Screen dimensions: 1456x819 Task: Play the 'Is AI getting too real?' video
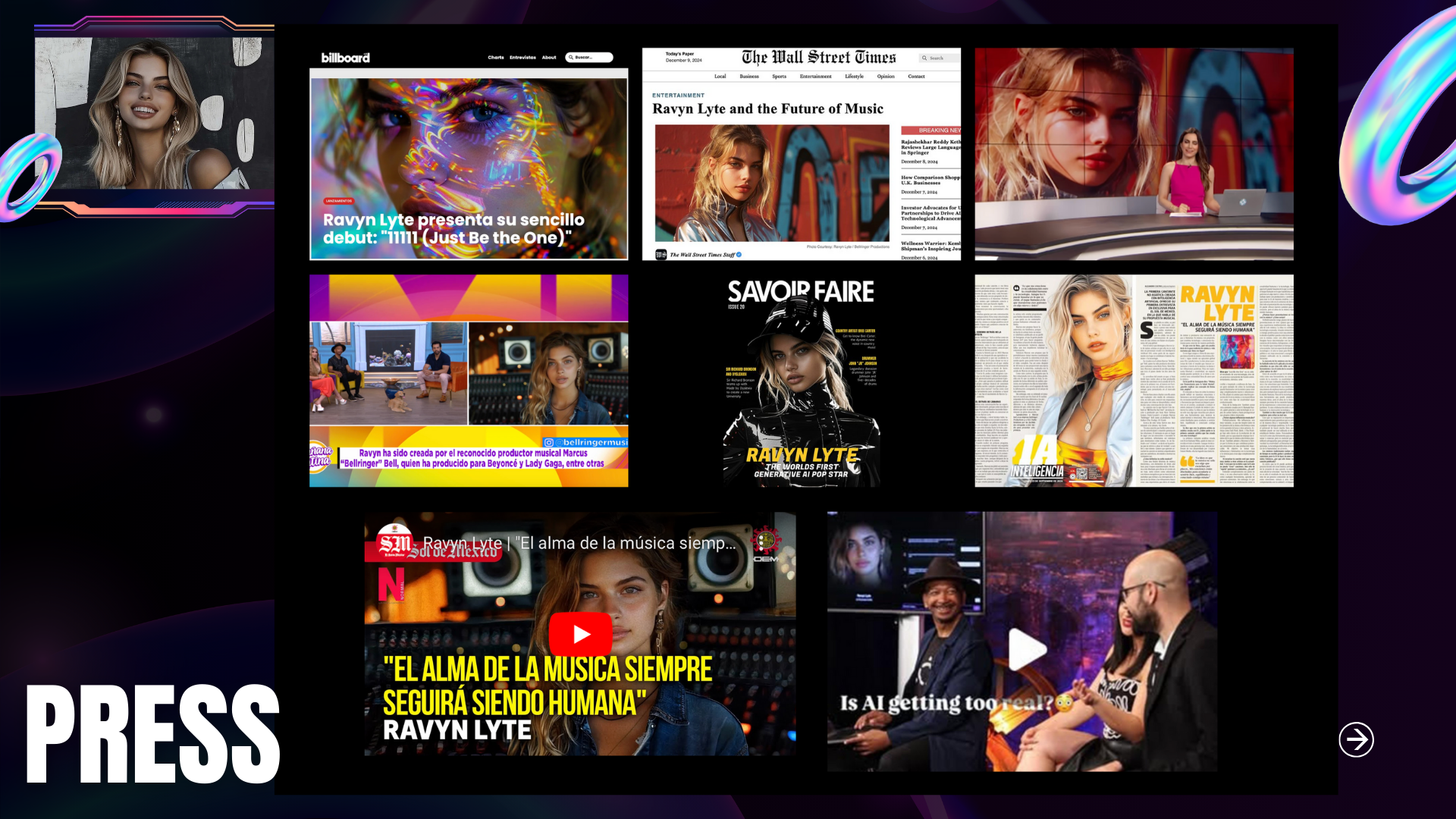(1027, 649)
